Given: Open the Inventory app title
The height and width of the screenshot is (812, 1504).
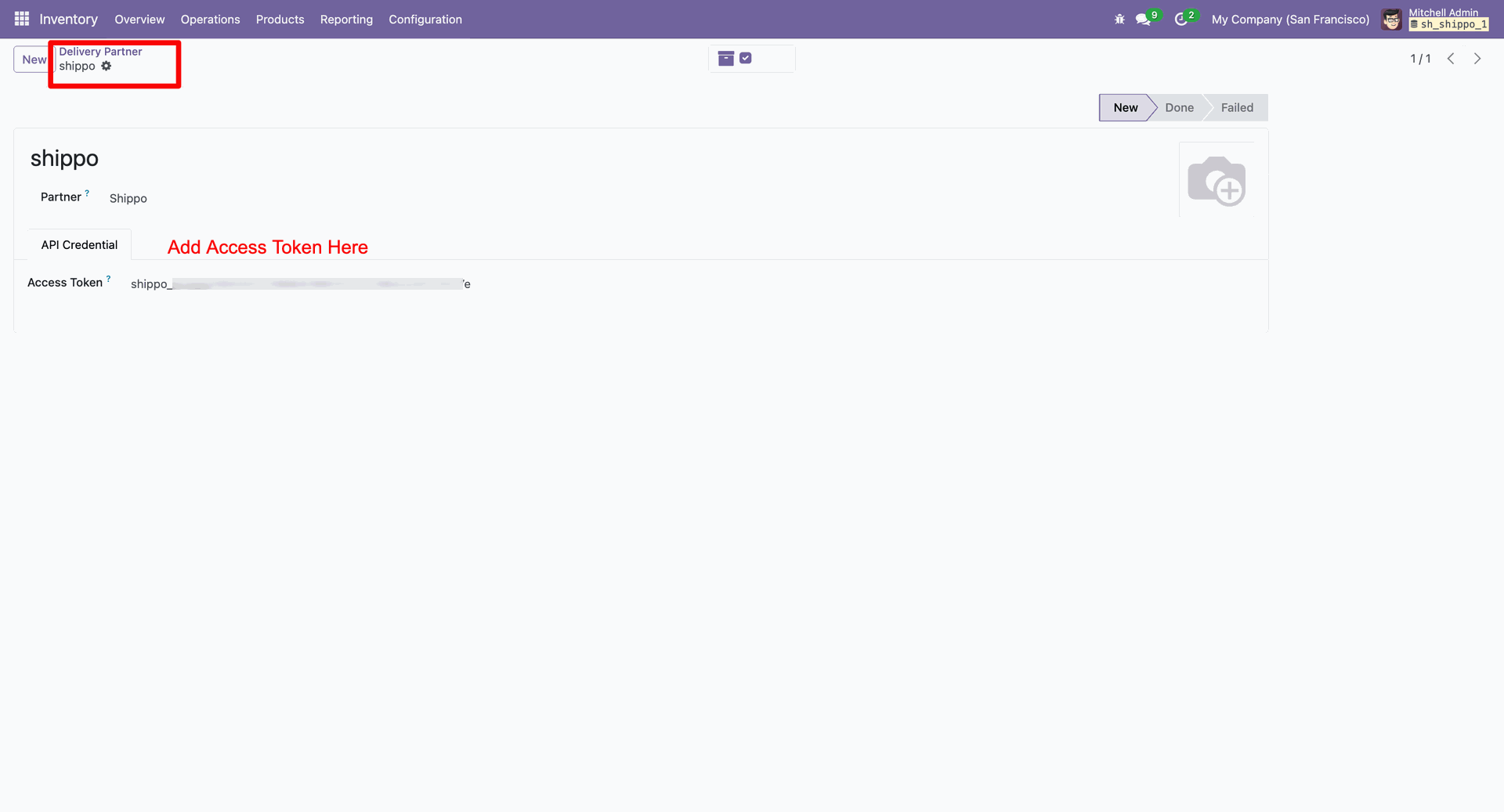Looking at the screenshot, I should click(69, 19).
